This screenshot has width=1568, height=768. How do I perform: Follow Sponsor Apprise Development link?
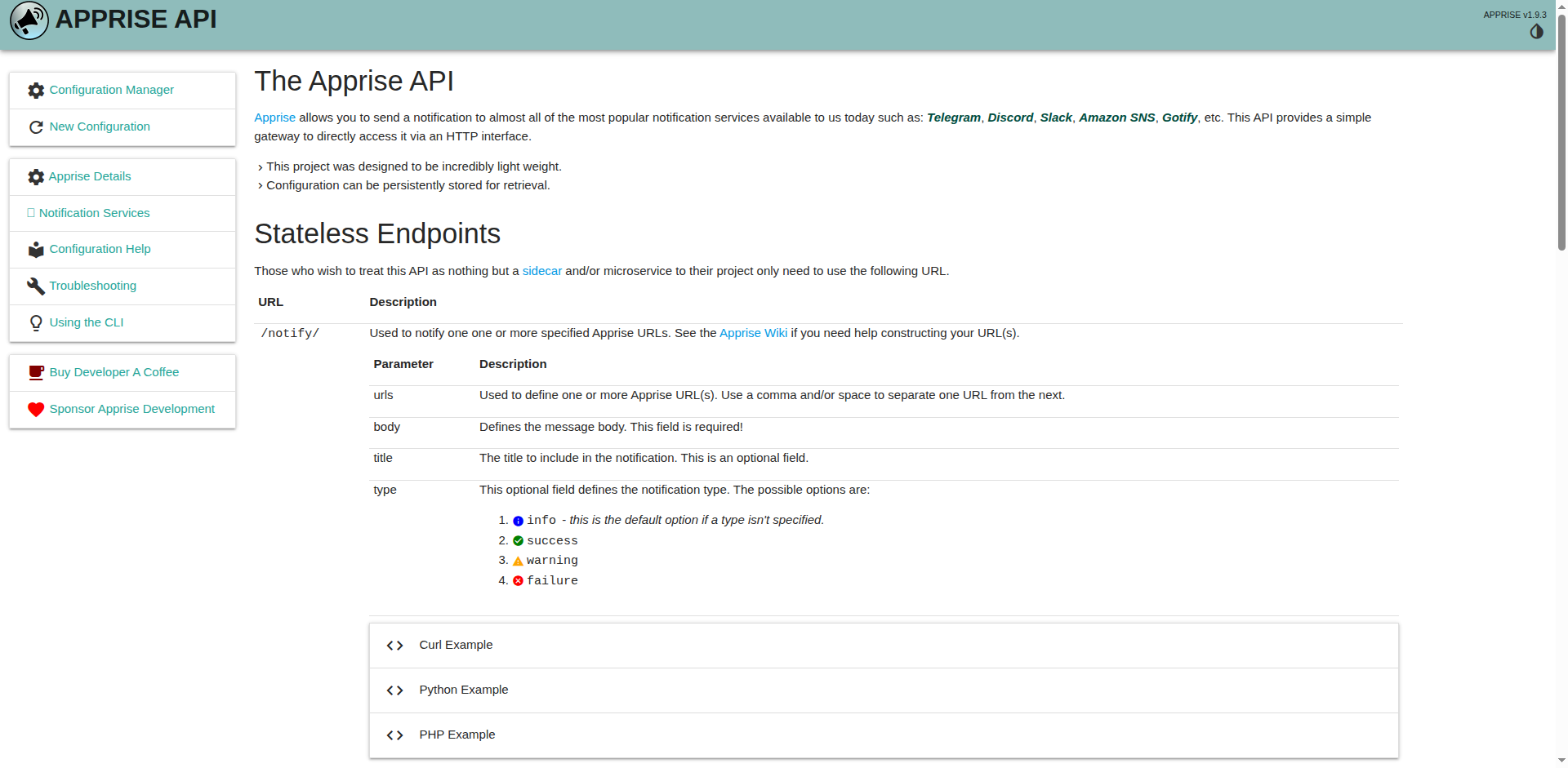tap(122, 409)
